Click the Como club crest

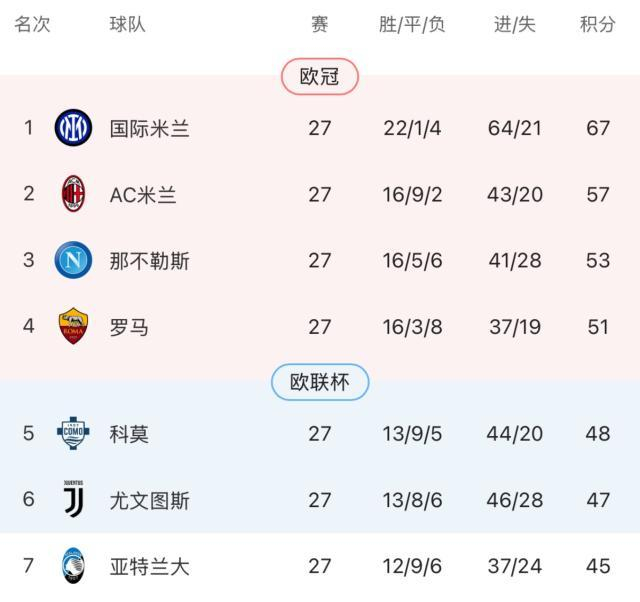point(74,433)
